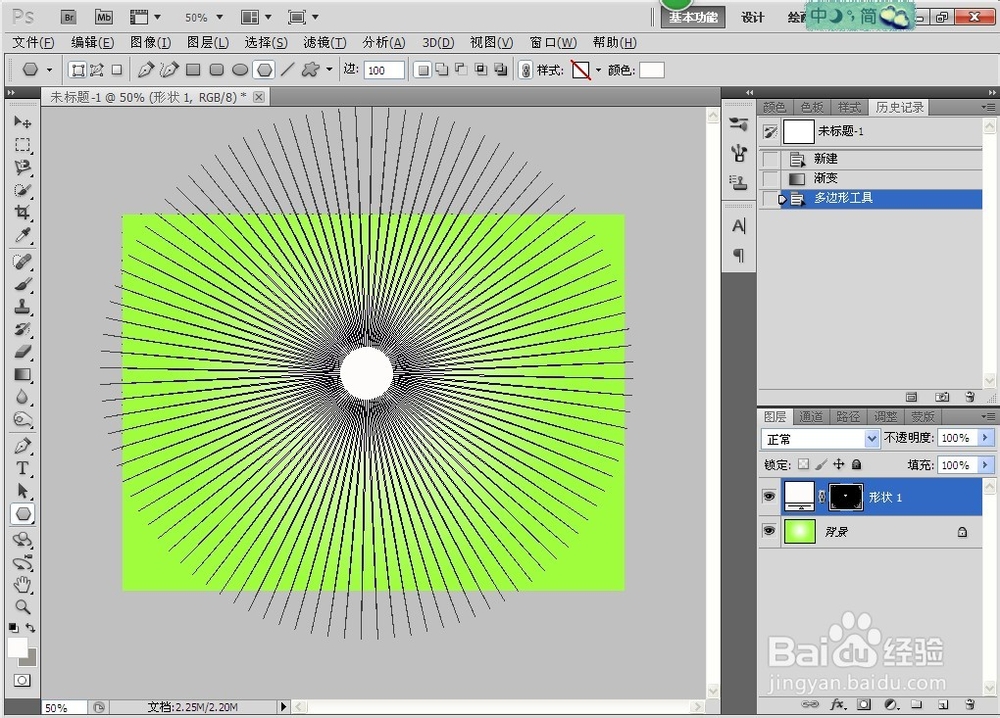This screenshot has width=1000, height=718.
Task: Select the Horizontal Type tool
Action: coord(22,467)
